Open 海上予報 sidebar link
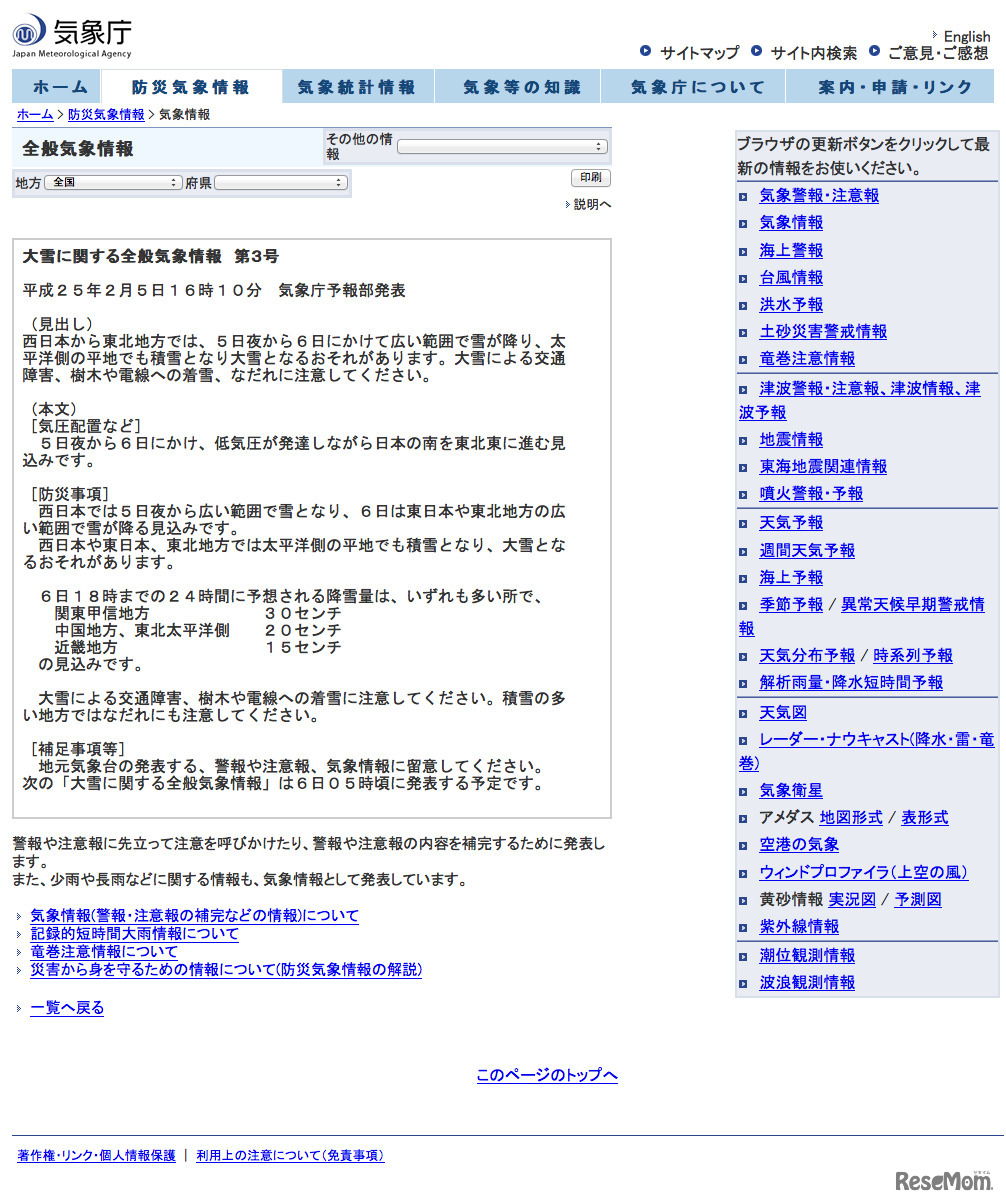The height and width of the screenshot is (1204, 1006). 791,578
